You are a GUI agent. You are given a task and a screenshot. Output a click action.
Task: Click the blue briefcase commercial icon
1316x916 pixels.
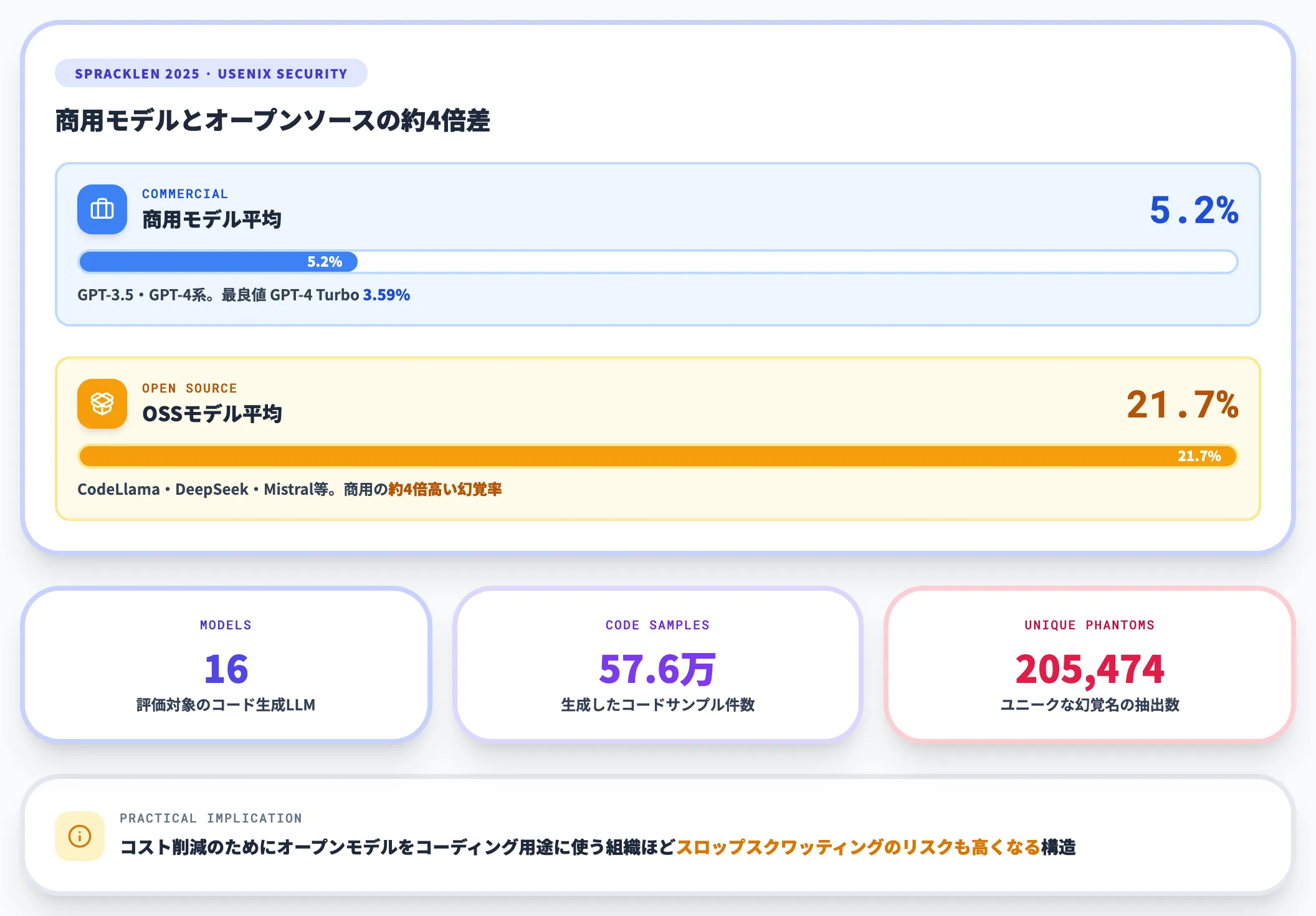pyautogui.click(x=102, y=209)
